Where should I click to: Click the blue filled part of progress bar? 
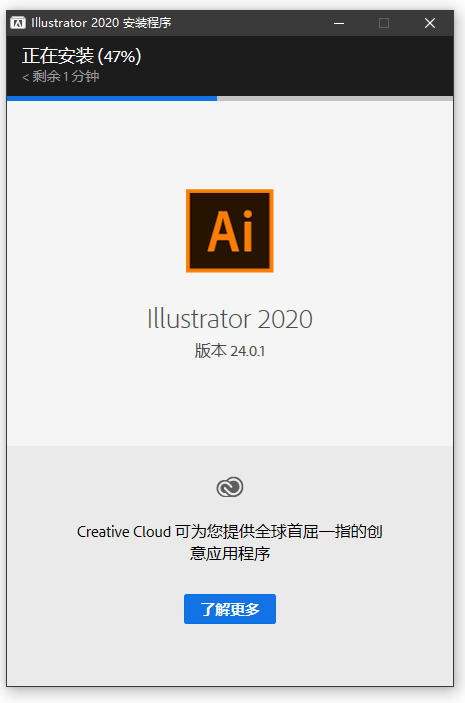point(112,98)
